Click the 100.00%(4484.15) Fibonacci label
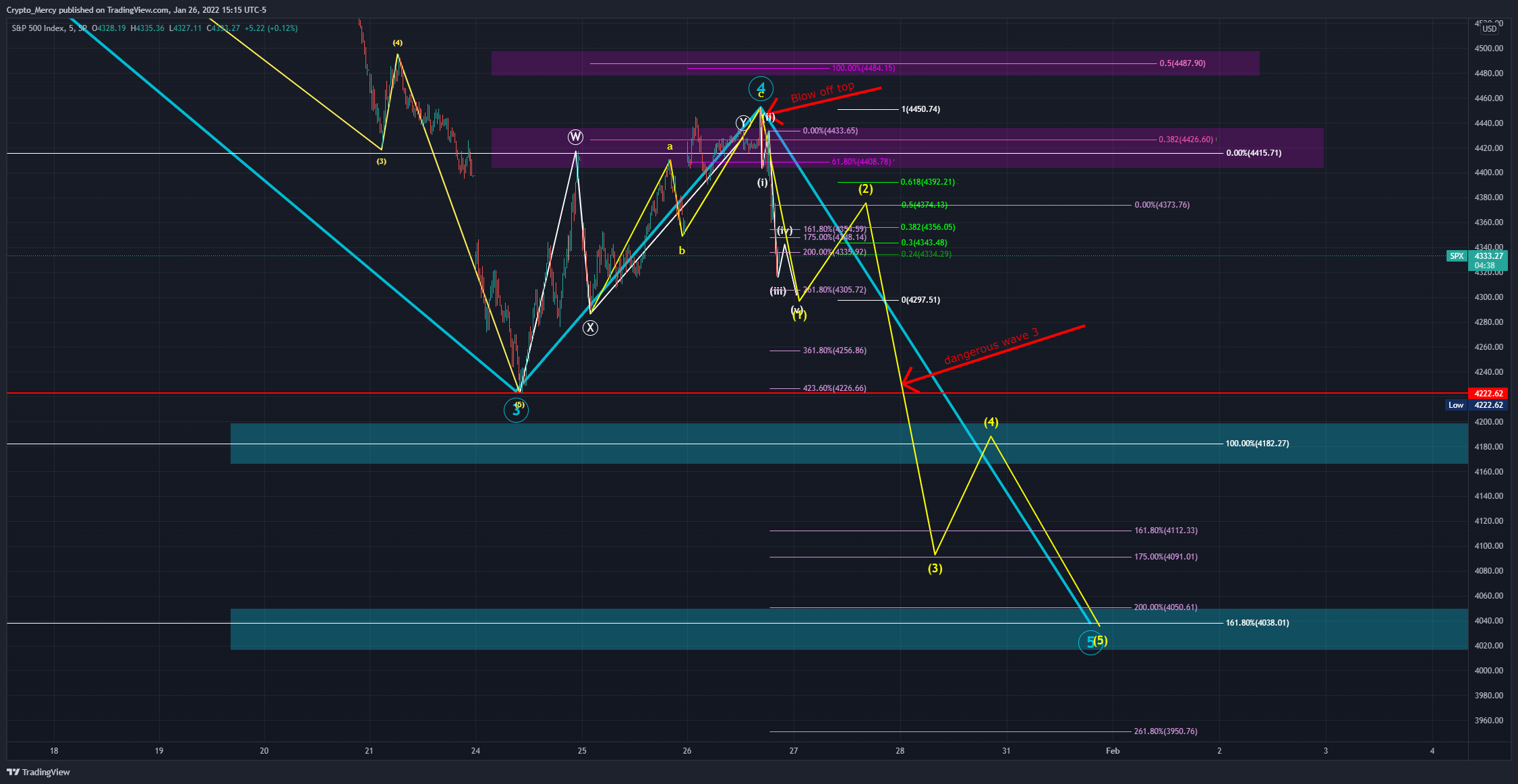The height and width of the screenshot is (784, 1518). [863, 68]
